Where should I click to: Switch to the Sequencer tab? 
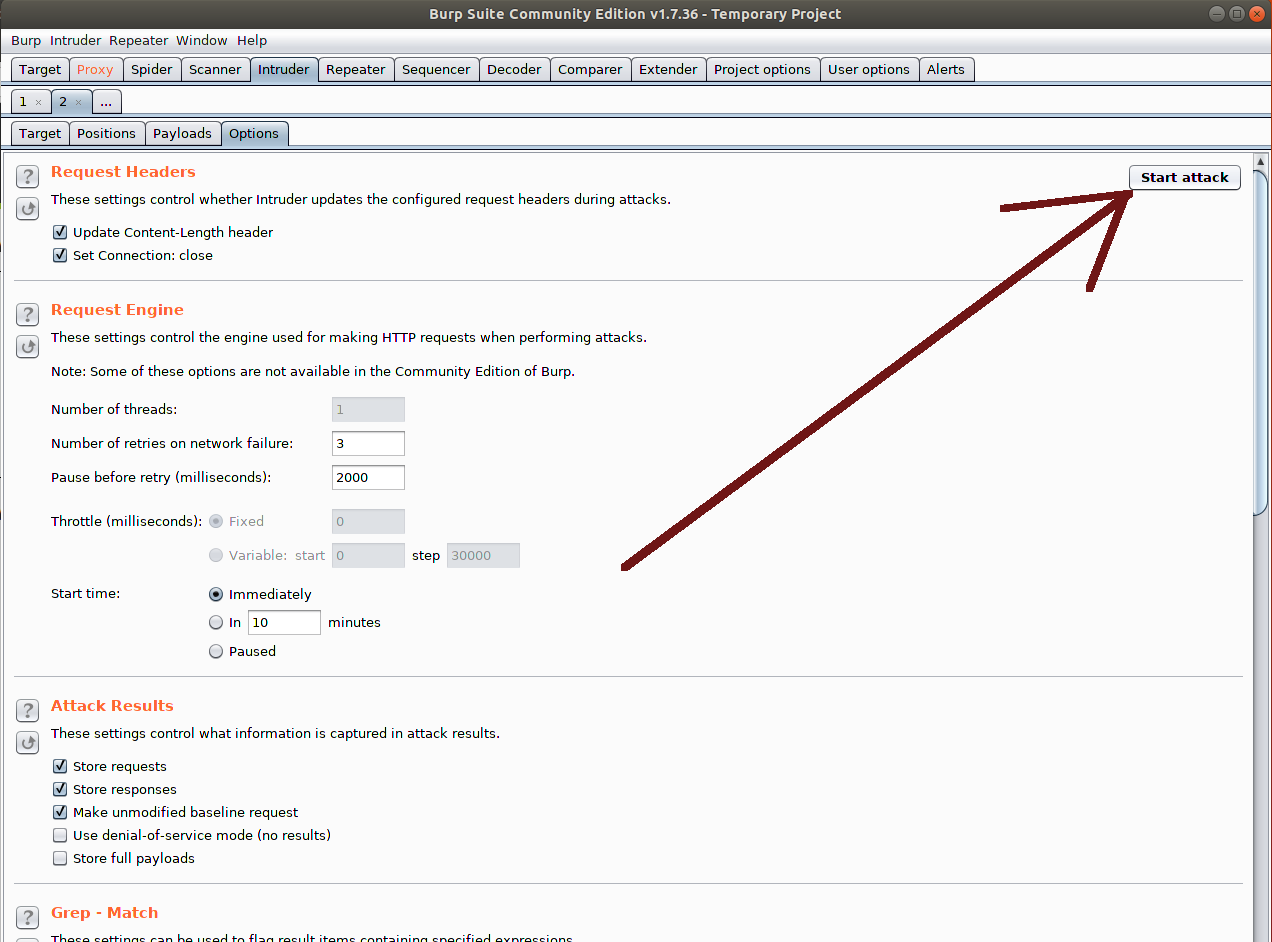436,69
